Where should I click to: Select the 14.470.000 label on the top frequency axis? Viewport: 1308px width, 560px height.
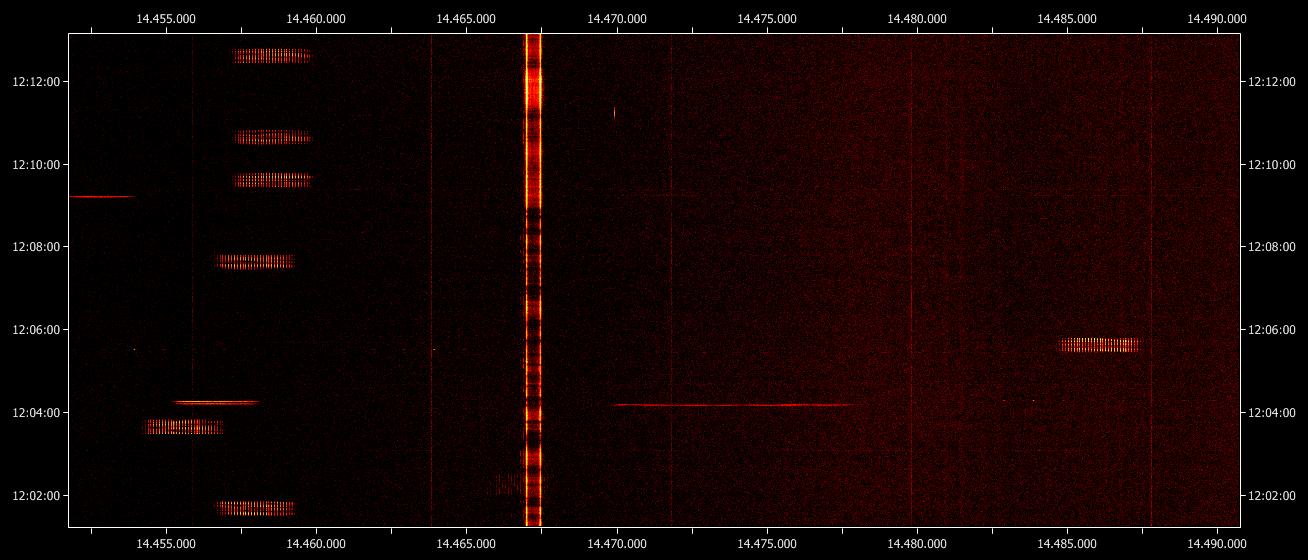point(616,18)
